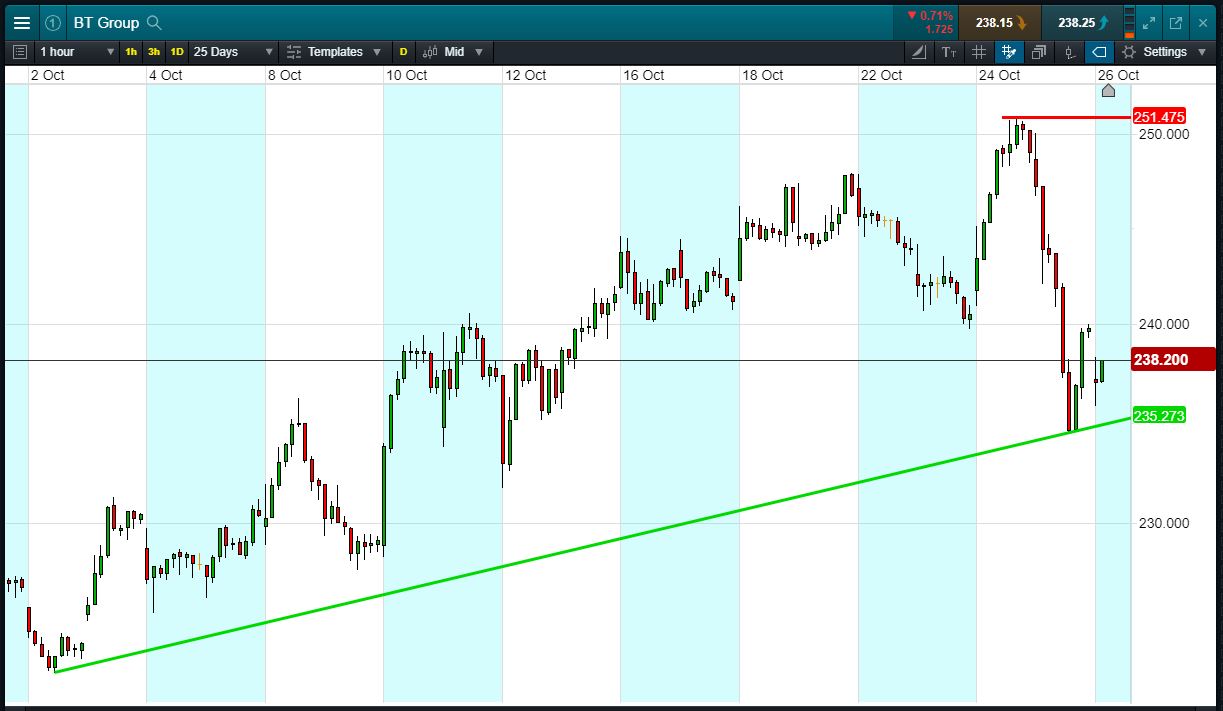Click the 240.000 price axis label
Viewport: 1223px width, 711px height.
(1164, 324)
